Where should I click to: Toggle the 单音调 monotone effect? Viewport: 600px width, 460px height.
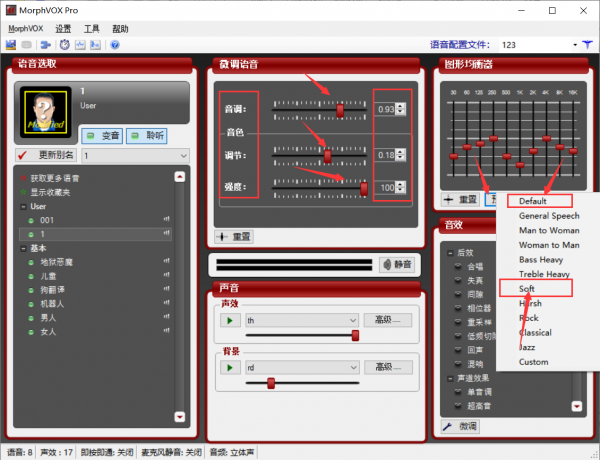click(x=458, y=392)
